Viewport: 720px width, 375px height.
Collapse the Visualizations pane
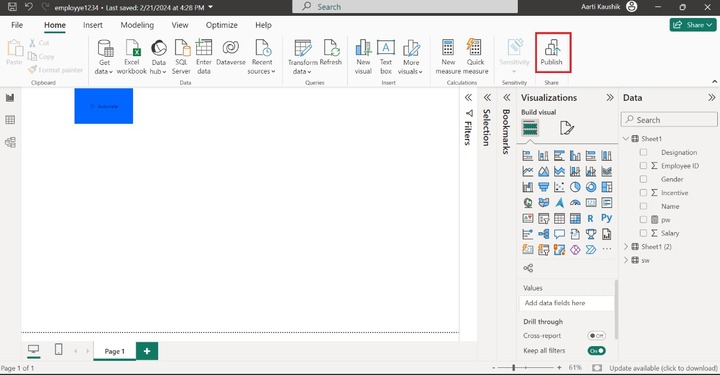tap(610, 97)
